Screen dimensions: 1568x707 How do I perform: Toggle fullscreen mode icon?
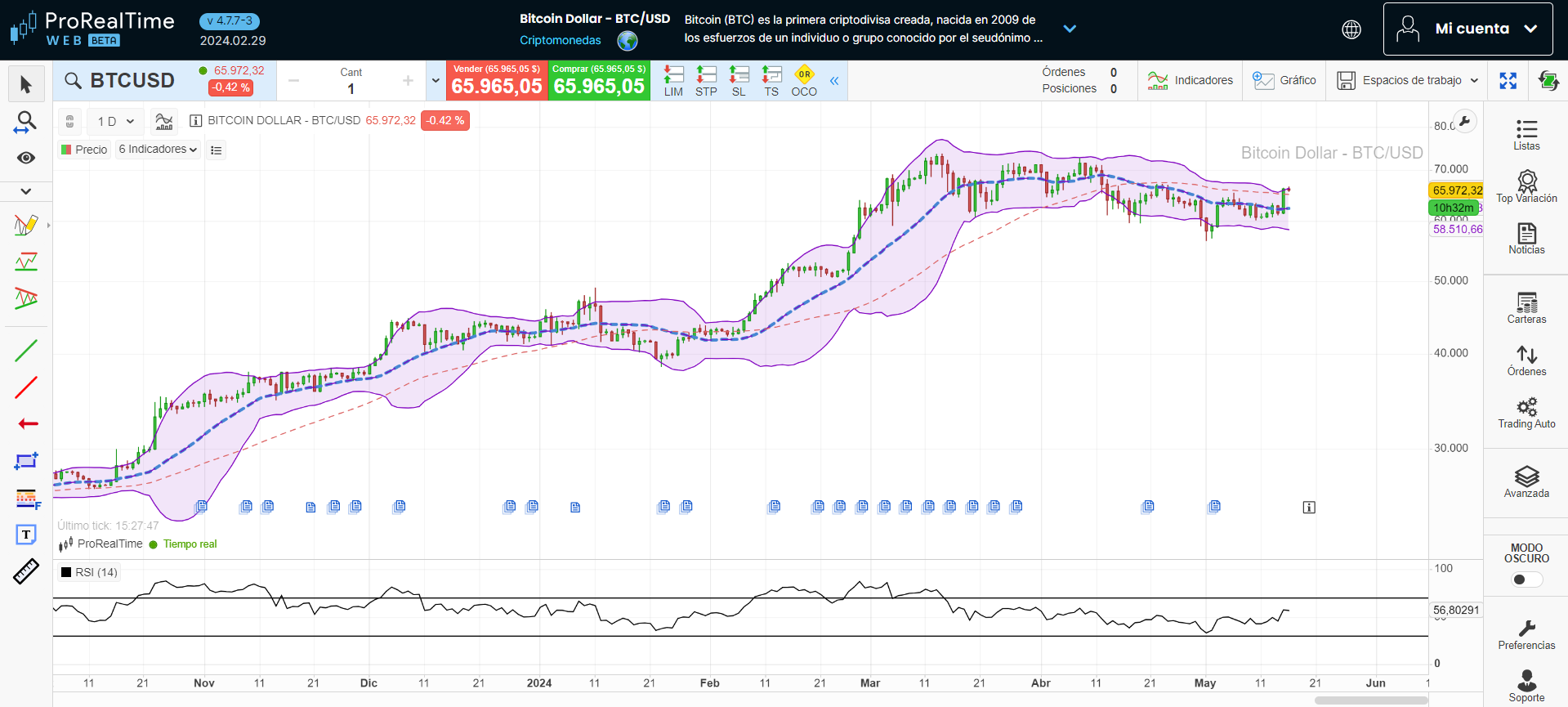coord(1508,80)
